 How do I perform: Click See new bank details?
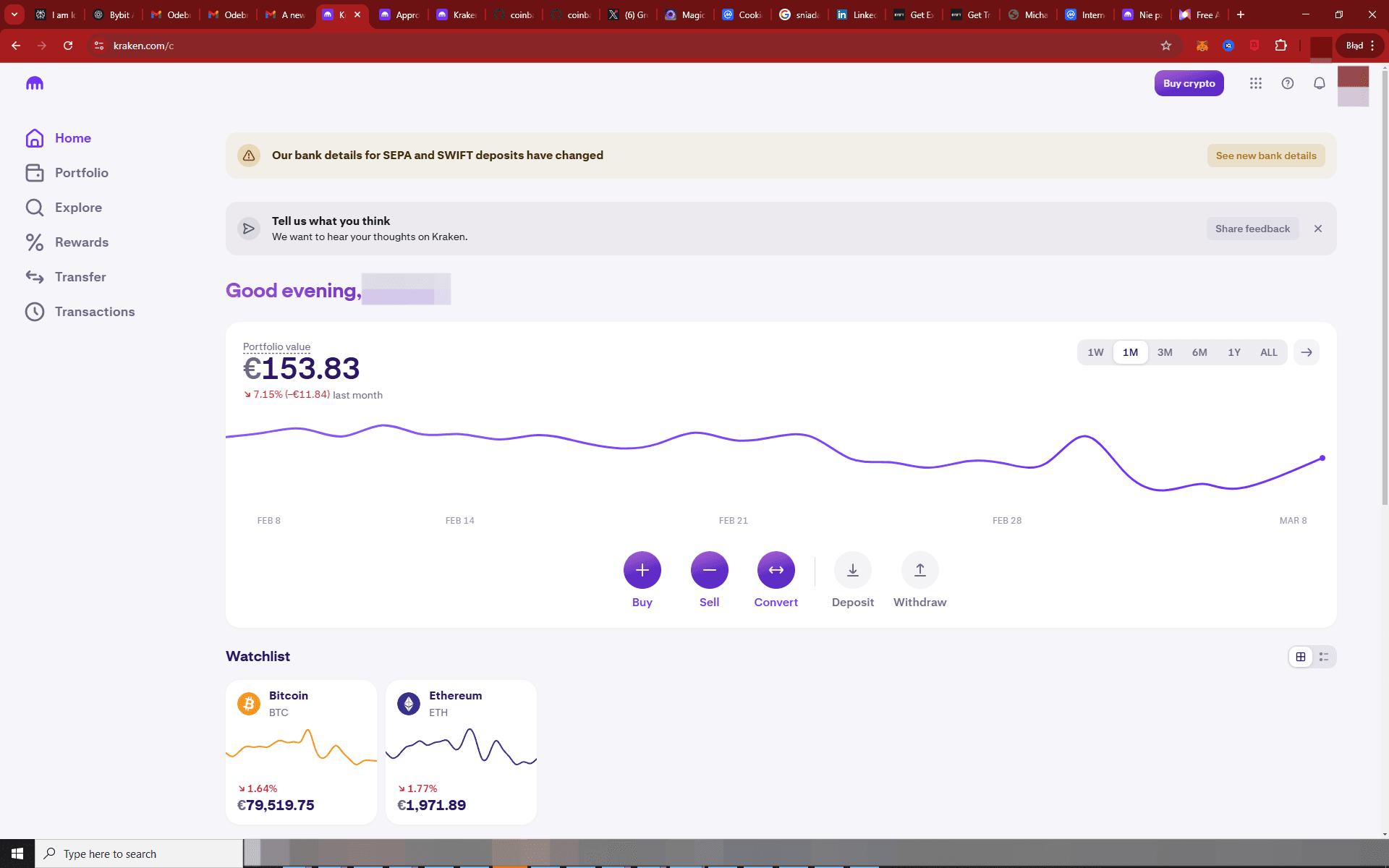pos(1266,156)
